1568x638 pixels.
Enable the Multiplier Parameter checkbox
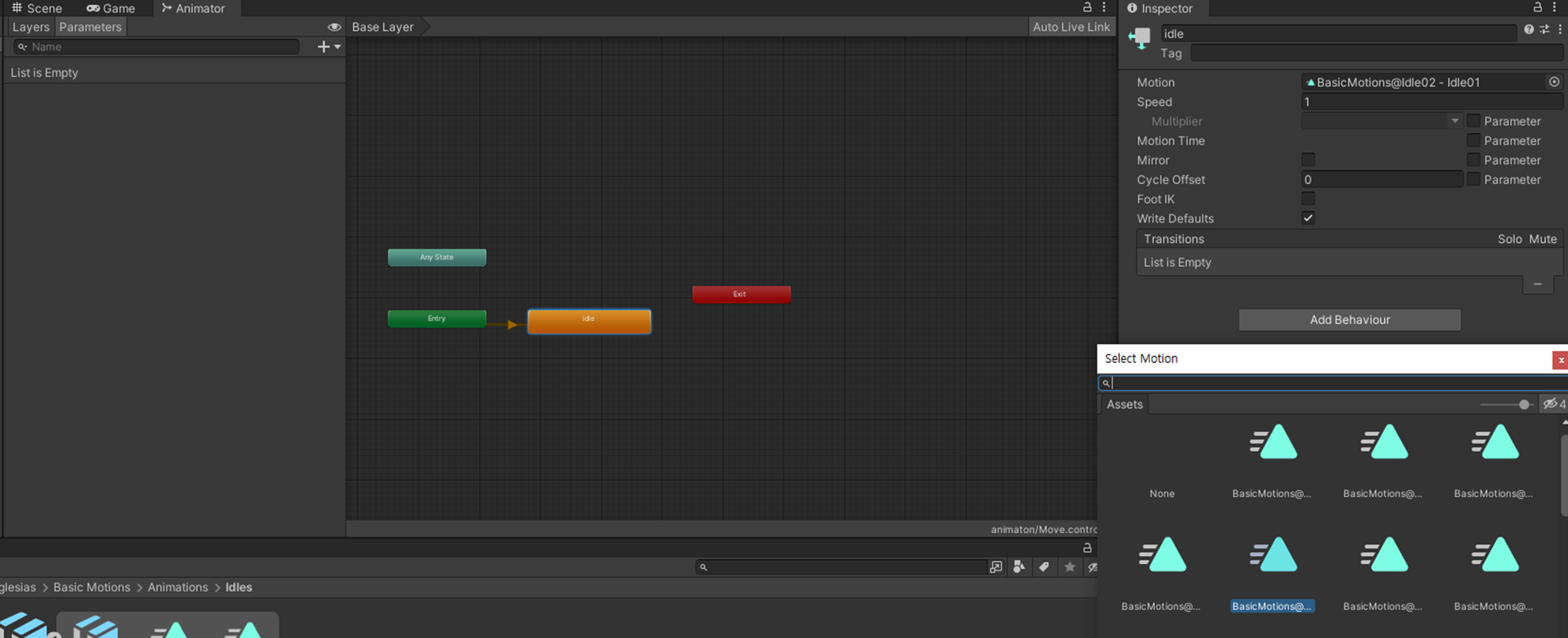coord(1474,121)
